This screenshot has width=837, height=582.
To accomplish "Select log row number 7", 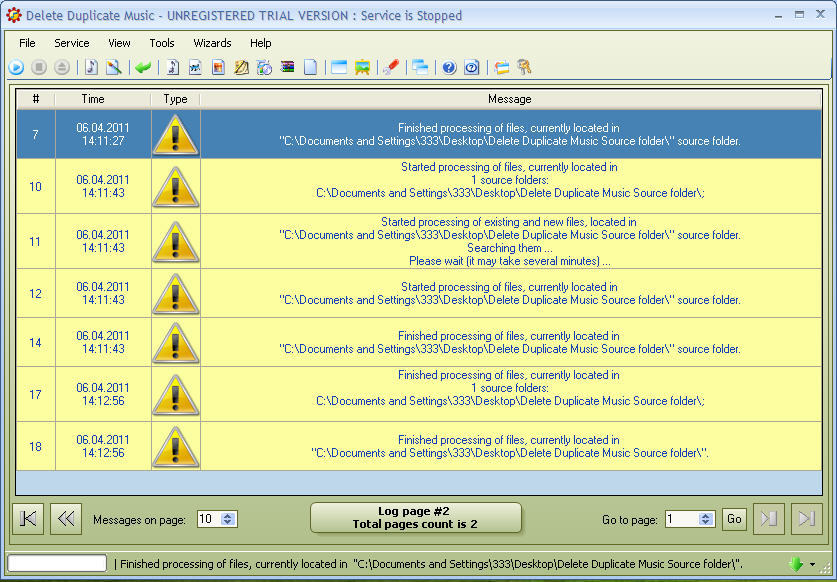I will (418, 134).
